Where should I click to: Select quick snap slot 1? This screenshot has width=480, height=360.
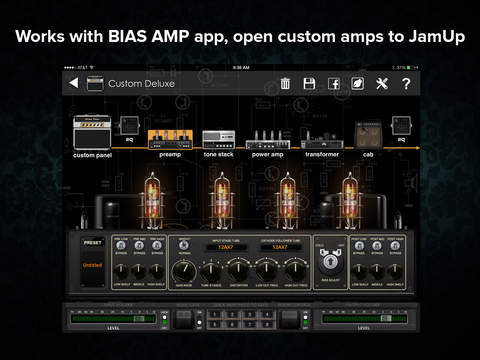tap(215, 314)
